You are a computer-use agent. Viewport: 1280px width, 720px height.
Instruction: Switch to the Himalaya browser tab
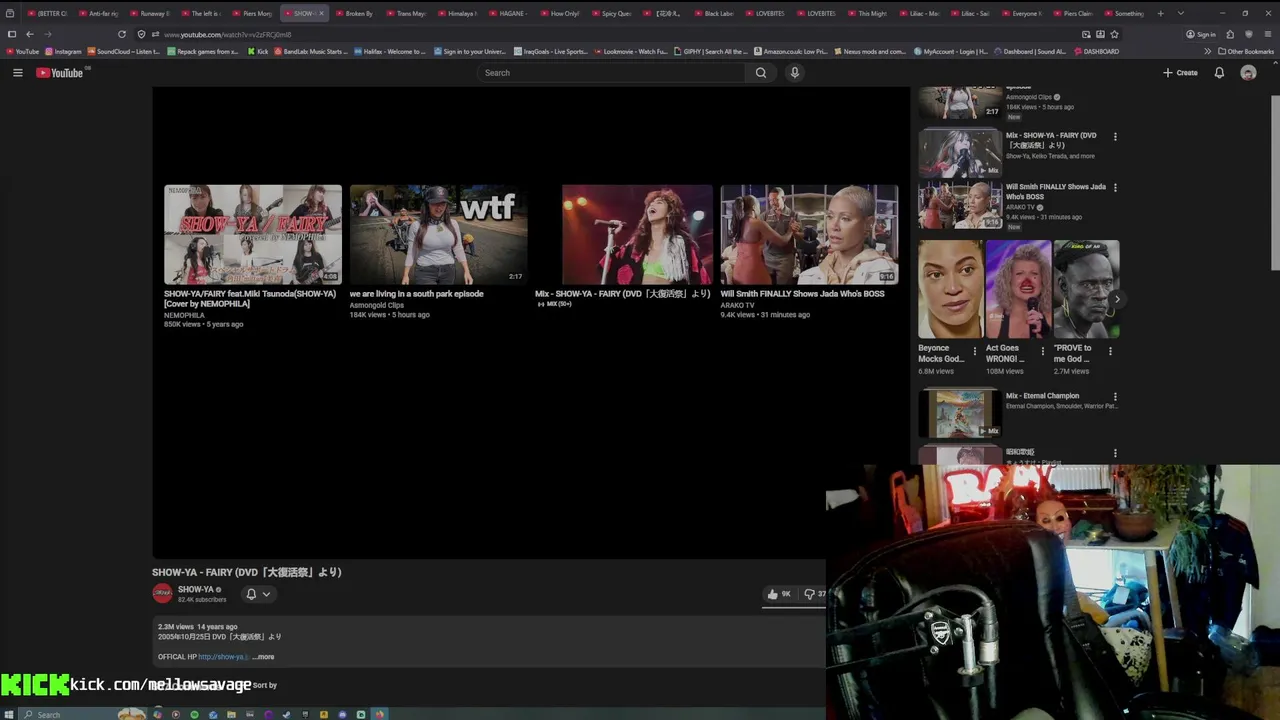tap(458, 13)
